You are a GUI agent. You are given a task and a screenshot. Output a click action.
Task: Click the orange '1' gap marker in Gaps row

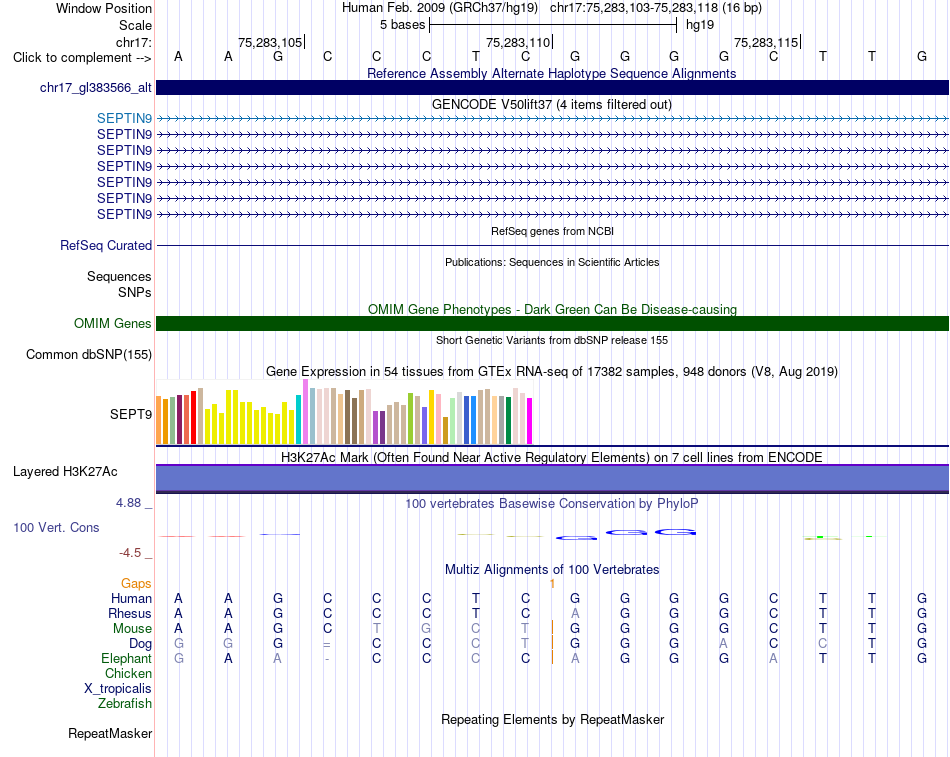(x=553, y=584)
